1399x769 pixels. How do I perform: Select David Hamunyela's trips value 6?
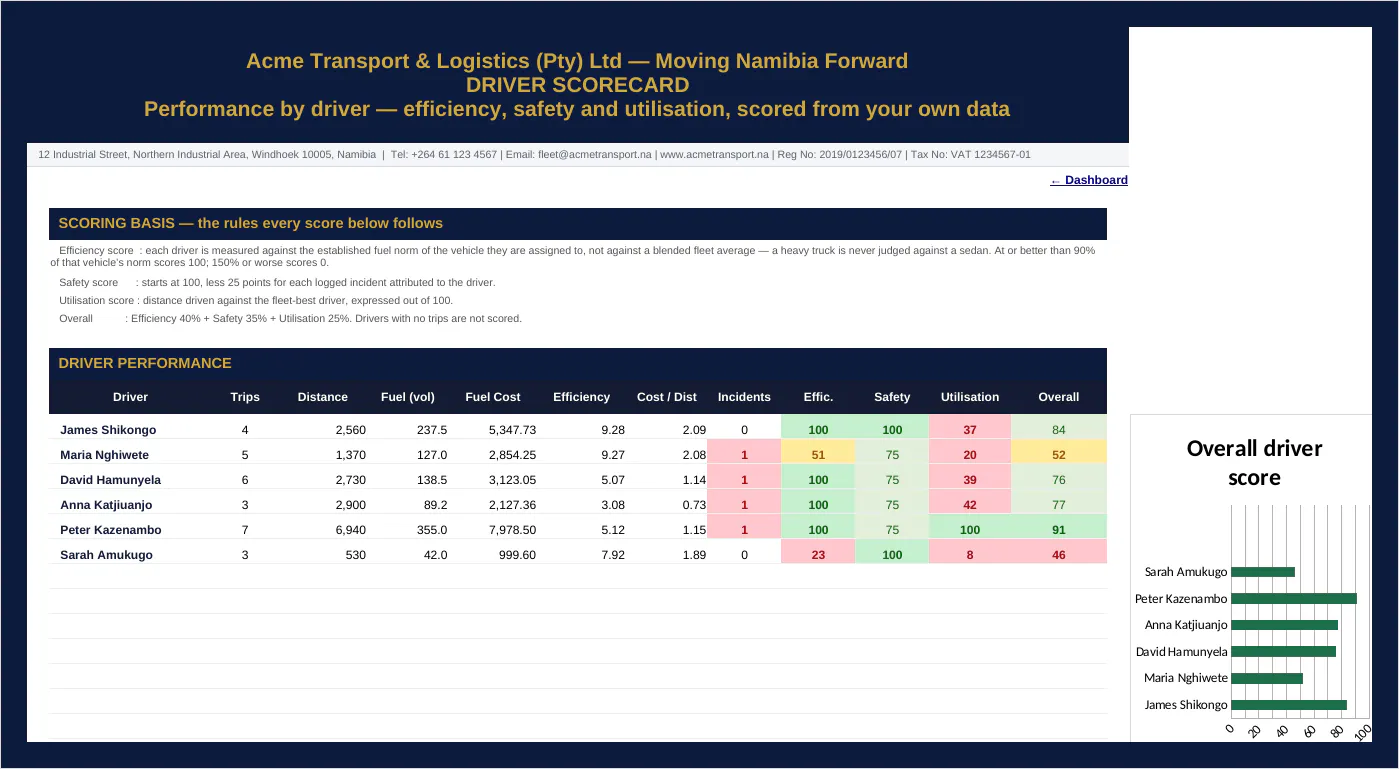tap(245, 480)
